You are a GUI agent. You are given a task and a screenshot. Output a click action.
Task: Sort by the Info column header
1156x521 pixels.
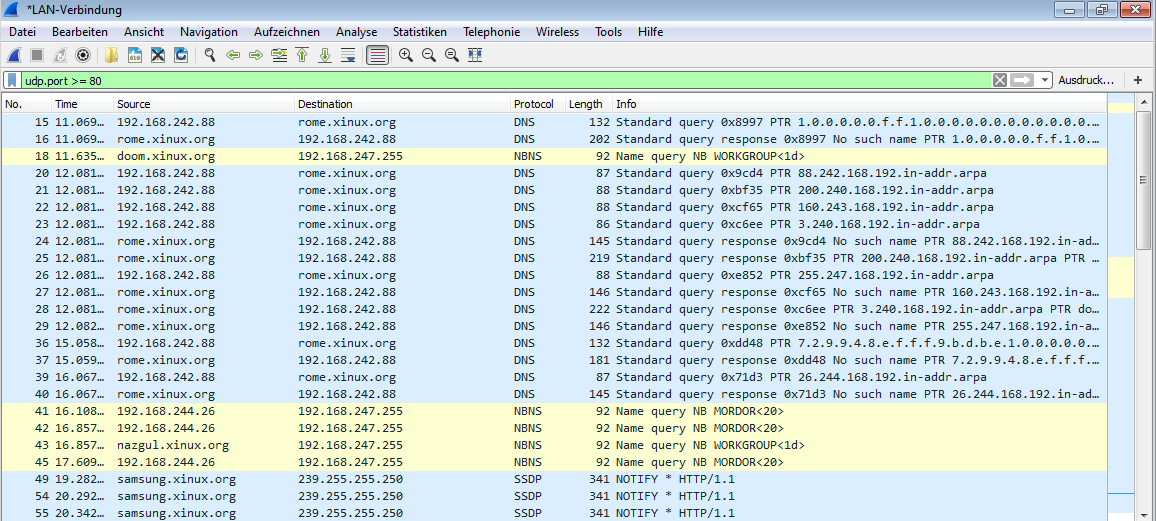pyautogui.click(x=859, y=104)
